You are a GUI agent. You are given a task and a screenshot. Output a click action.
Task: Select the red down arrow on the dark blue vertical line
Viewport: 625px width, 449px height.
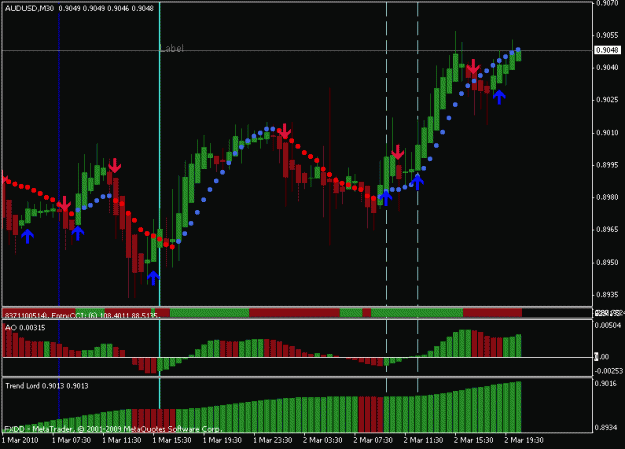click(64, 204)
